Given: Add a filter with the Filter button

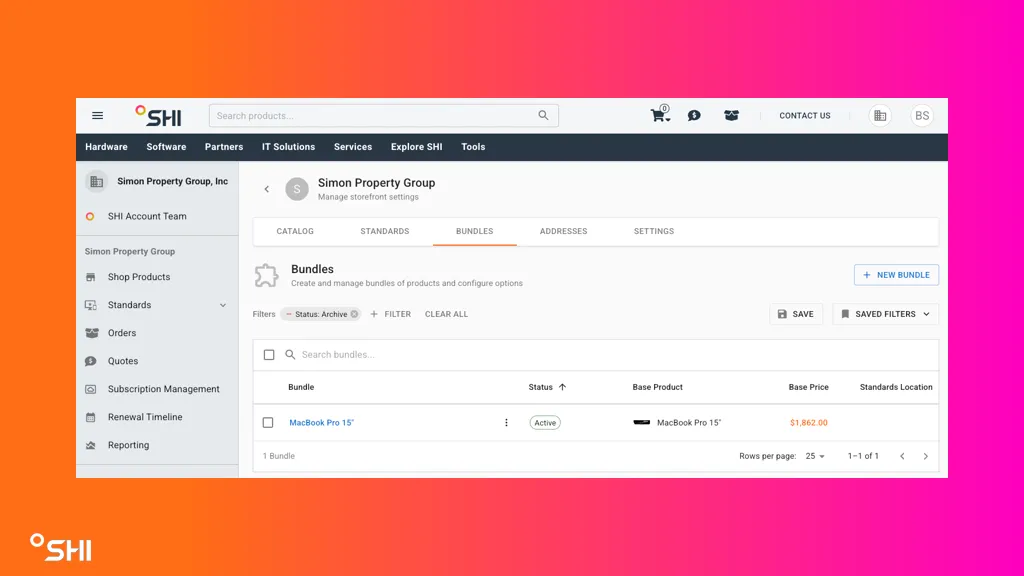Looking at the screenshot, I should 391,314.
